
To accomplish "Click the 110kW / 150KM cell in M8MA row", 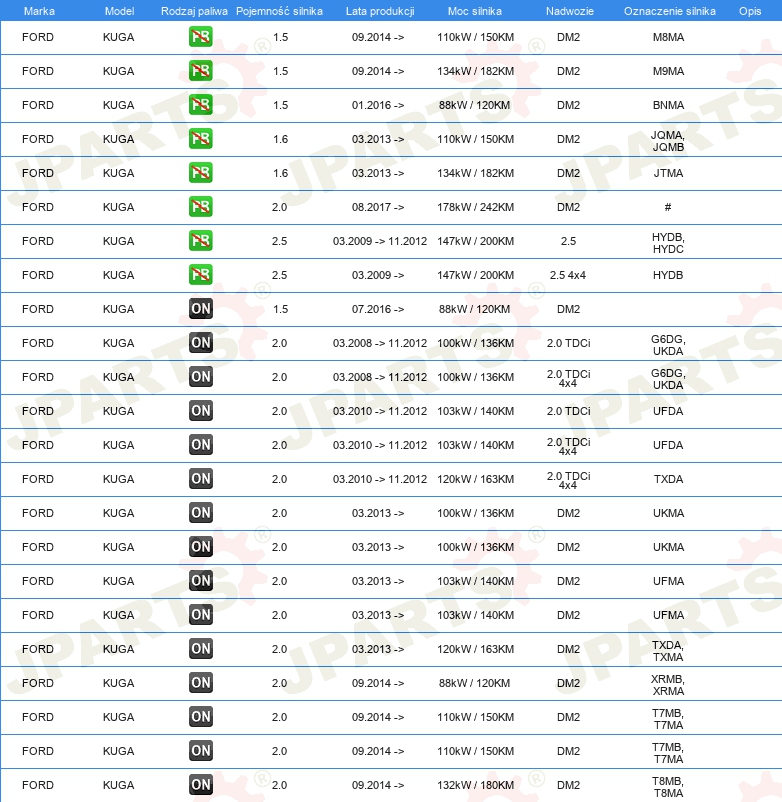I will pyautogui.click(x=475, y=37).
